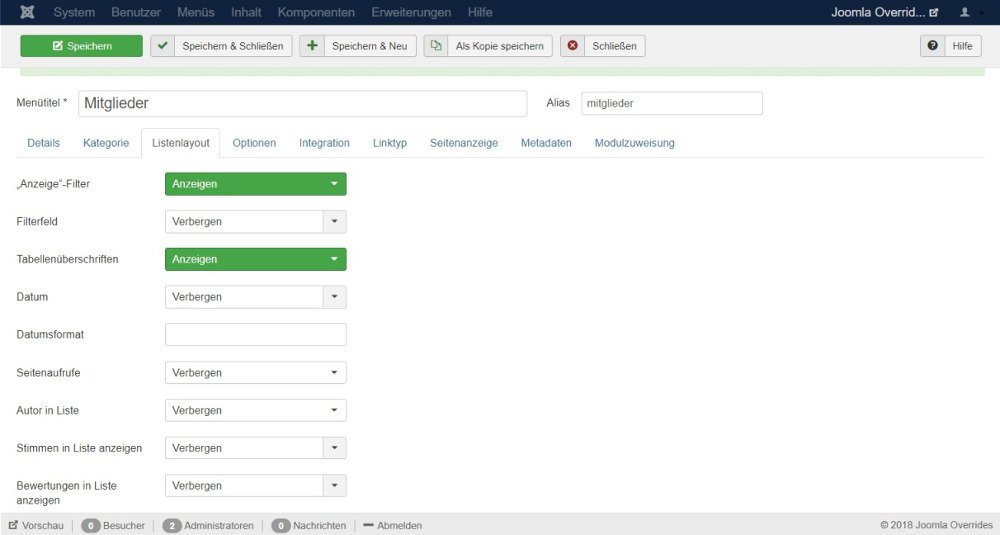Click the Administratoren count badge
The width and height of the screenshot is (1000, 535).
(x=172, y=525)
